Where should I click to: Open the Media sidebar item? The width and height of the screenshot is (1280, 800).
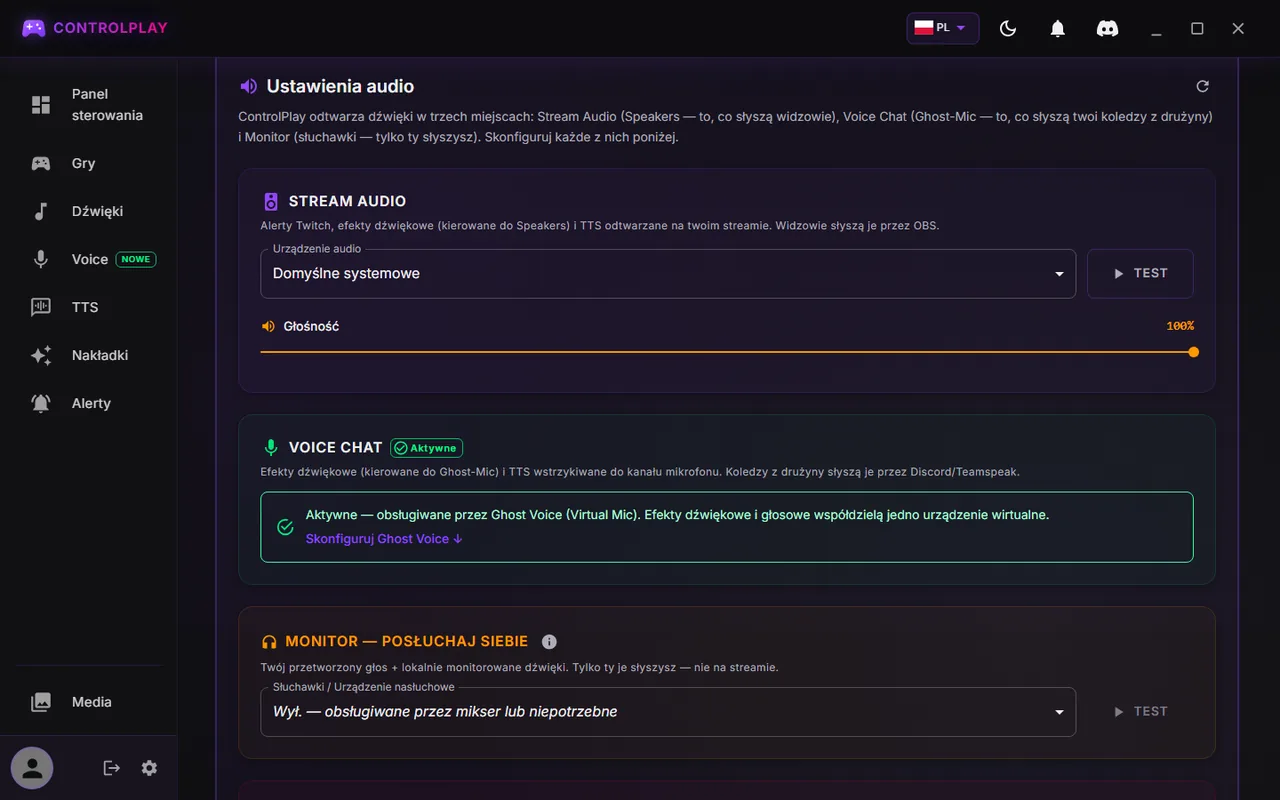click(x=89, y=702)
